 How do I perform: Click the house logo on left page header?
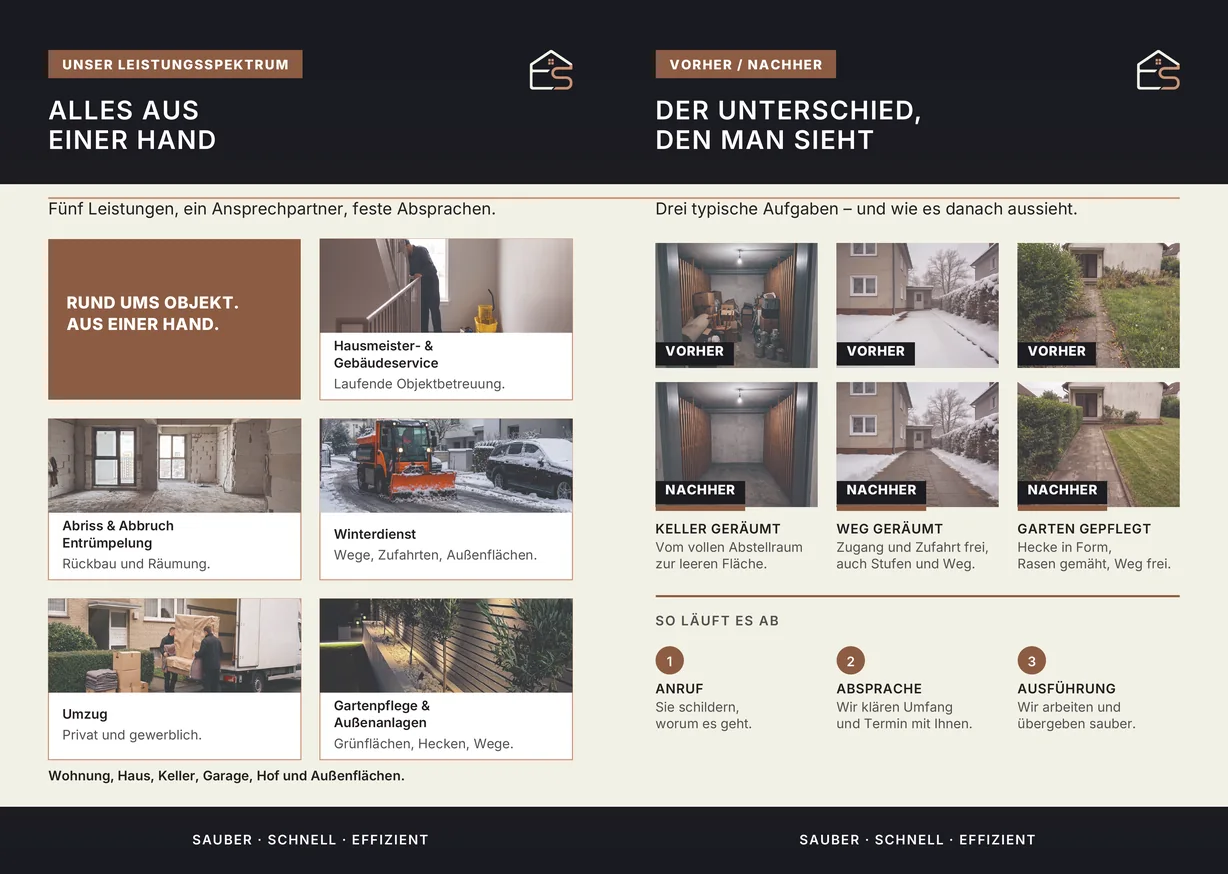[551, 70]
